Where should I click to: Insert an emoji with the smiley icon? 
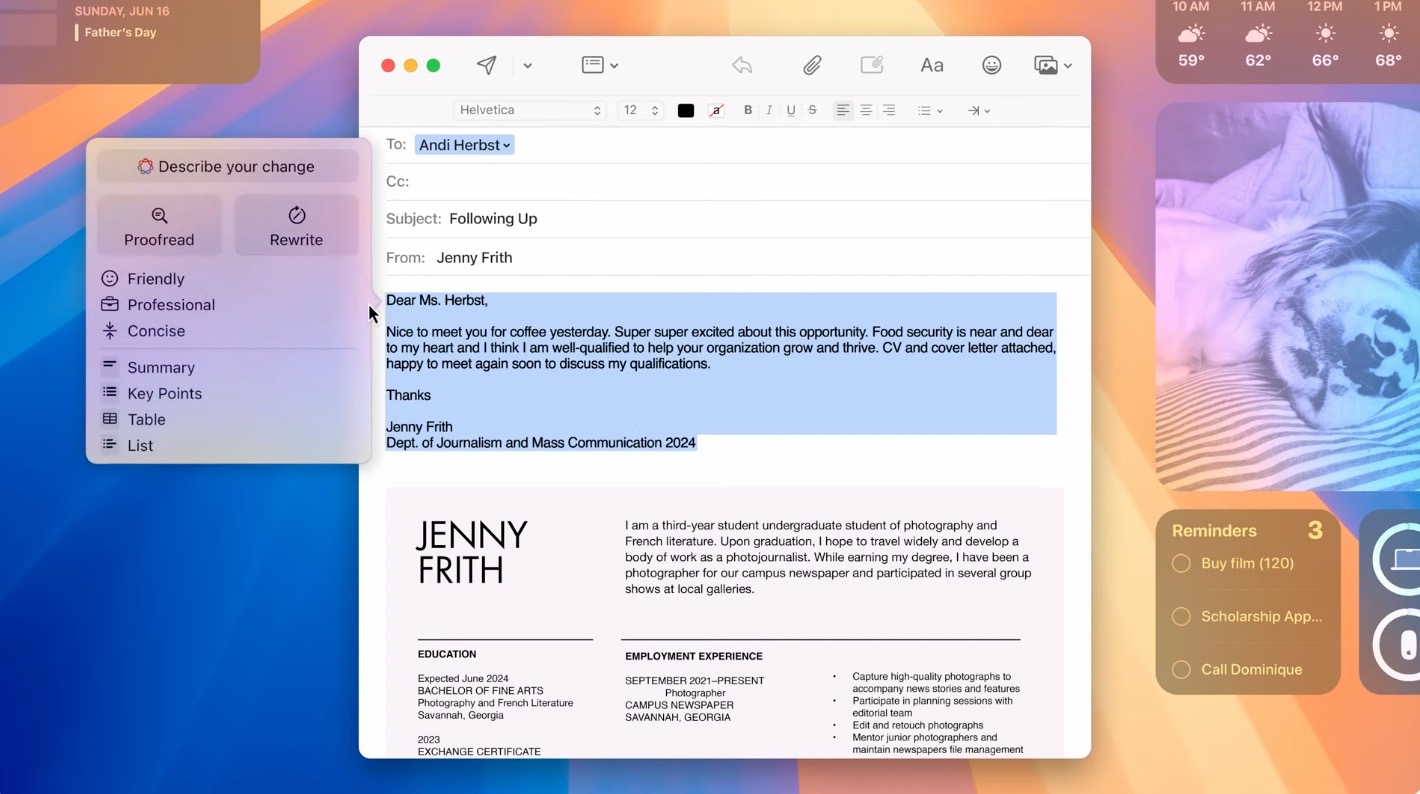(x=991, y=64)
